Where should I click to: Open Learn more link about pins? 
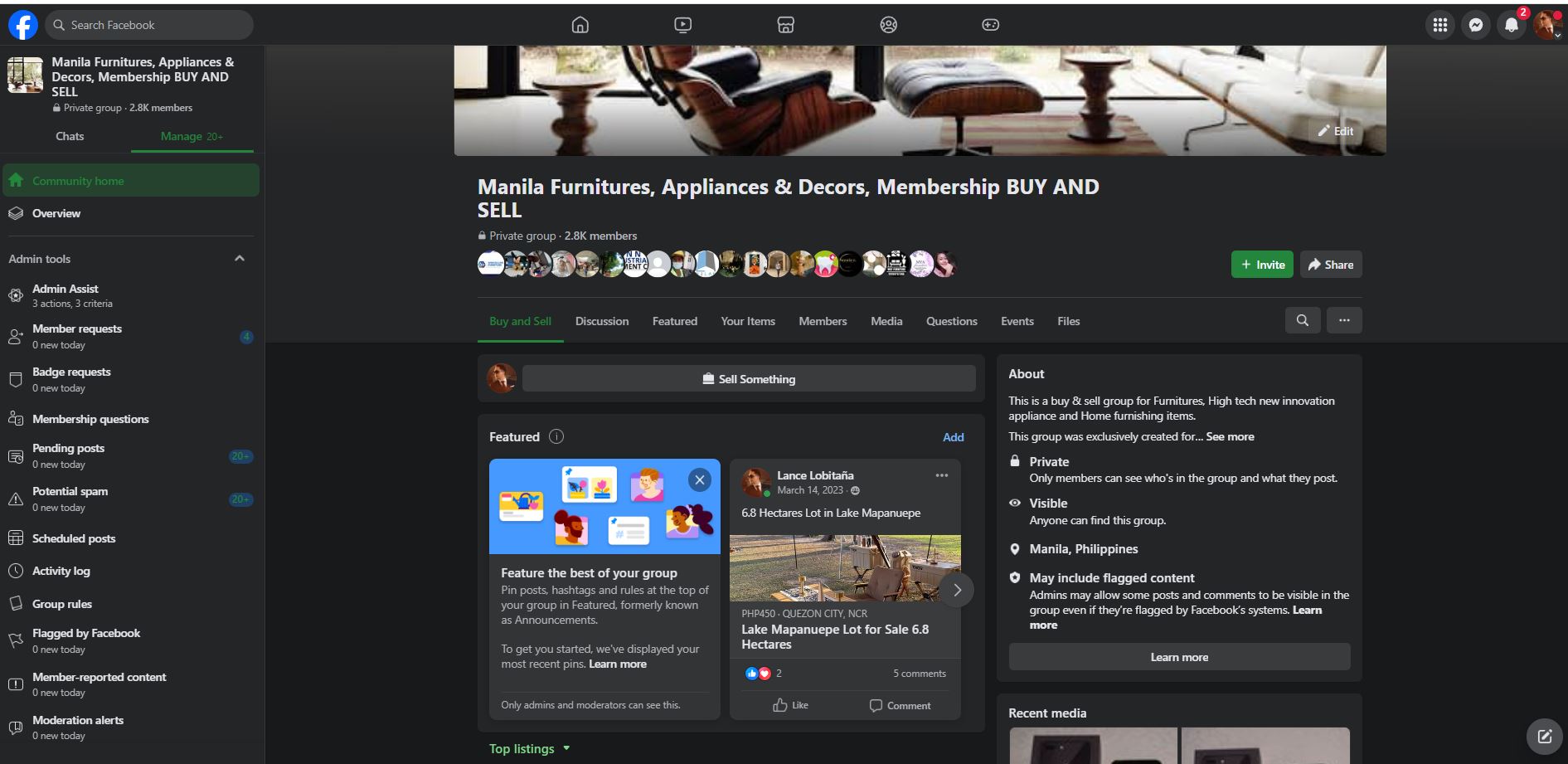tap(618, 664)
